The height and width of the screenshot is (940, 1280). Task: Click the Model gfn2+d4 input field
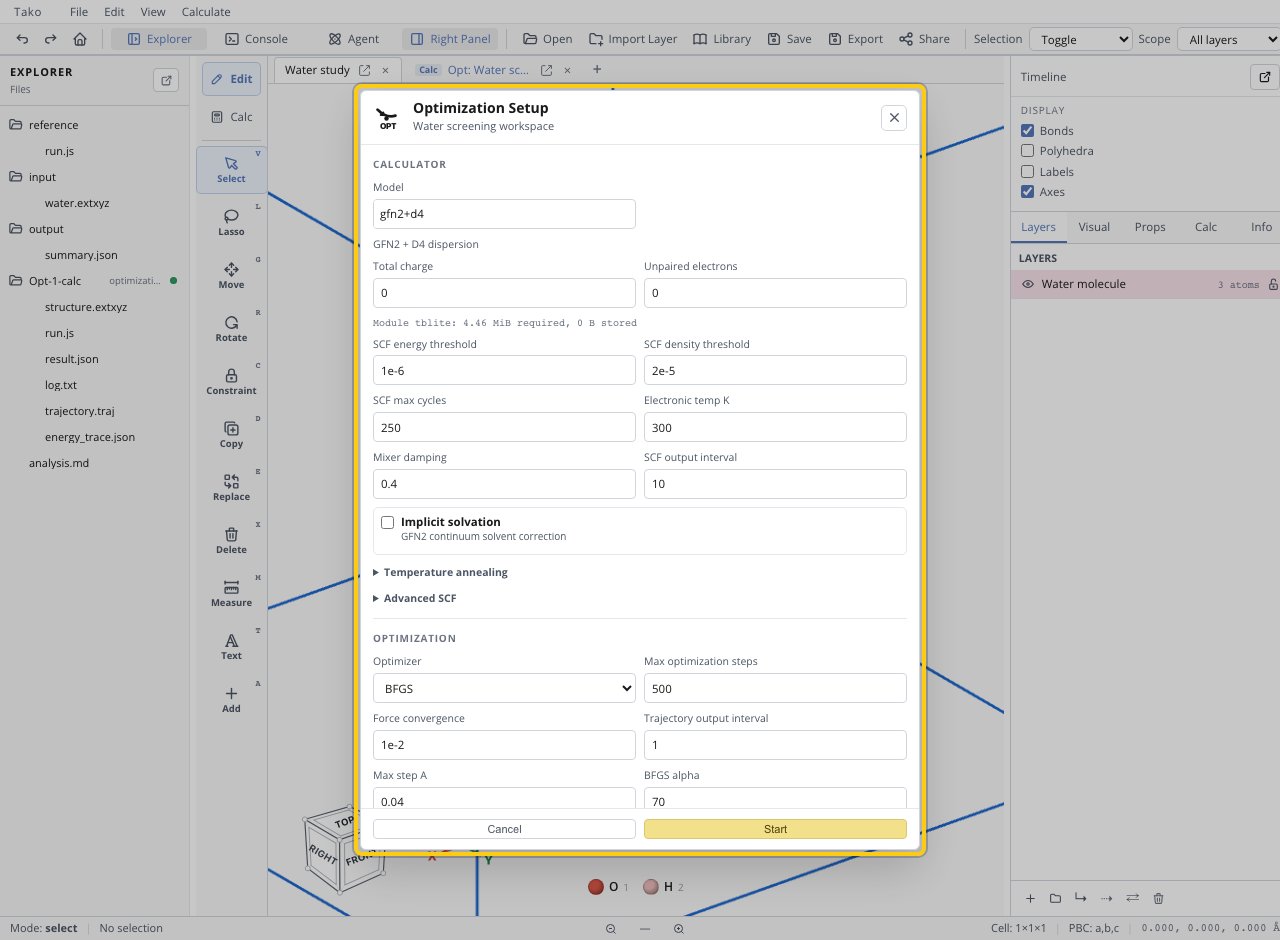504,214
